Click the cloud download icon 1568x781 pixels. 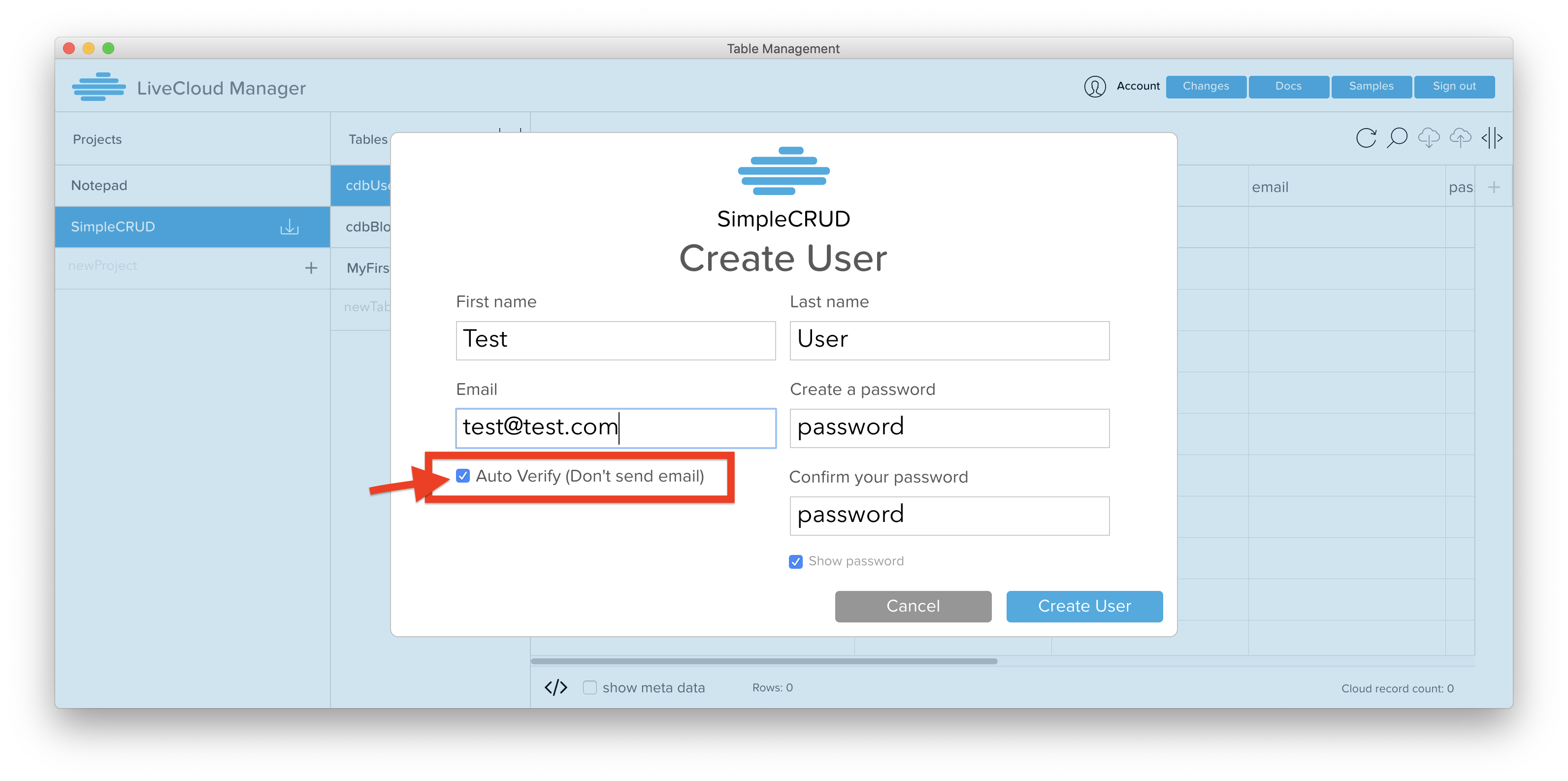[x=1429, y=138]
